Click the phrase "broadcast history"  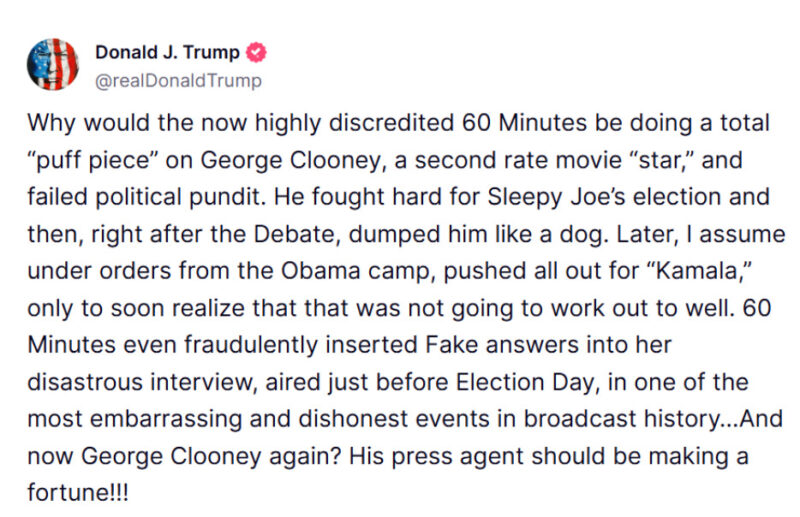click(x=622, y=419)
